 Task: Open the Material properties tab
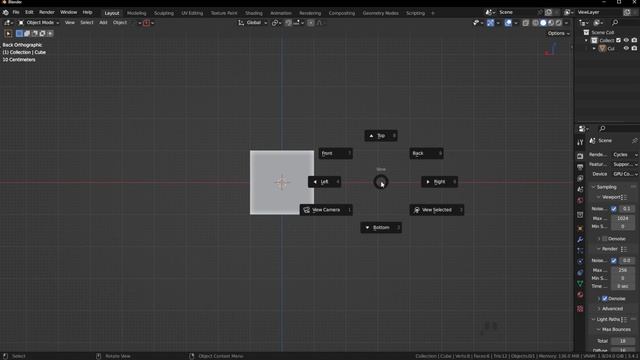pos(580,295)
